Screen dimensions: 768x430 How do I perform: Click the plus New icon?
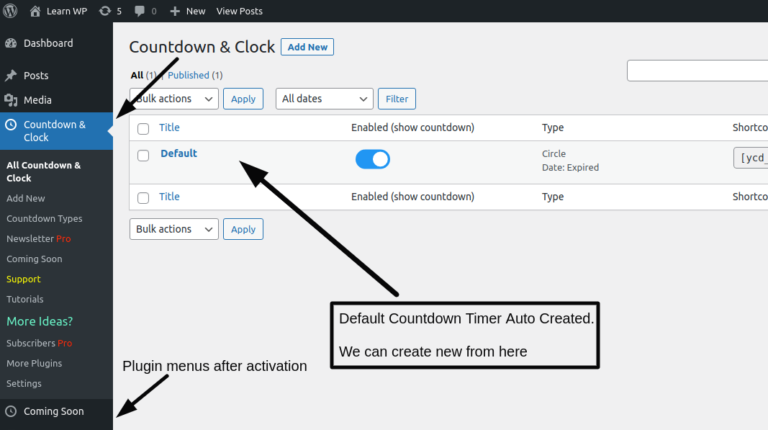pos(175,11)
